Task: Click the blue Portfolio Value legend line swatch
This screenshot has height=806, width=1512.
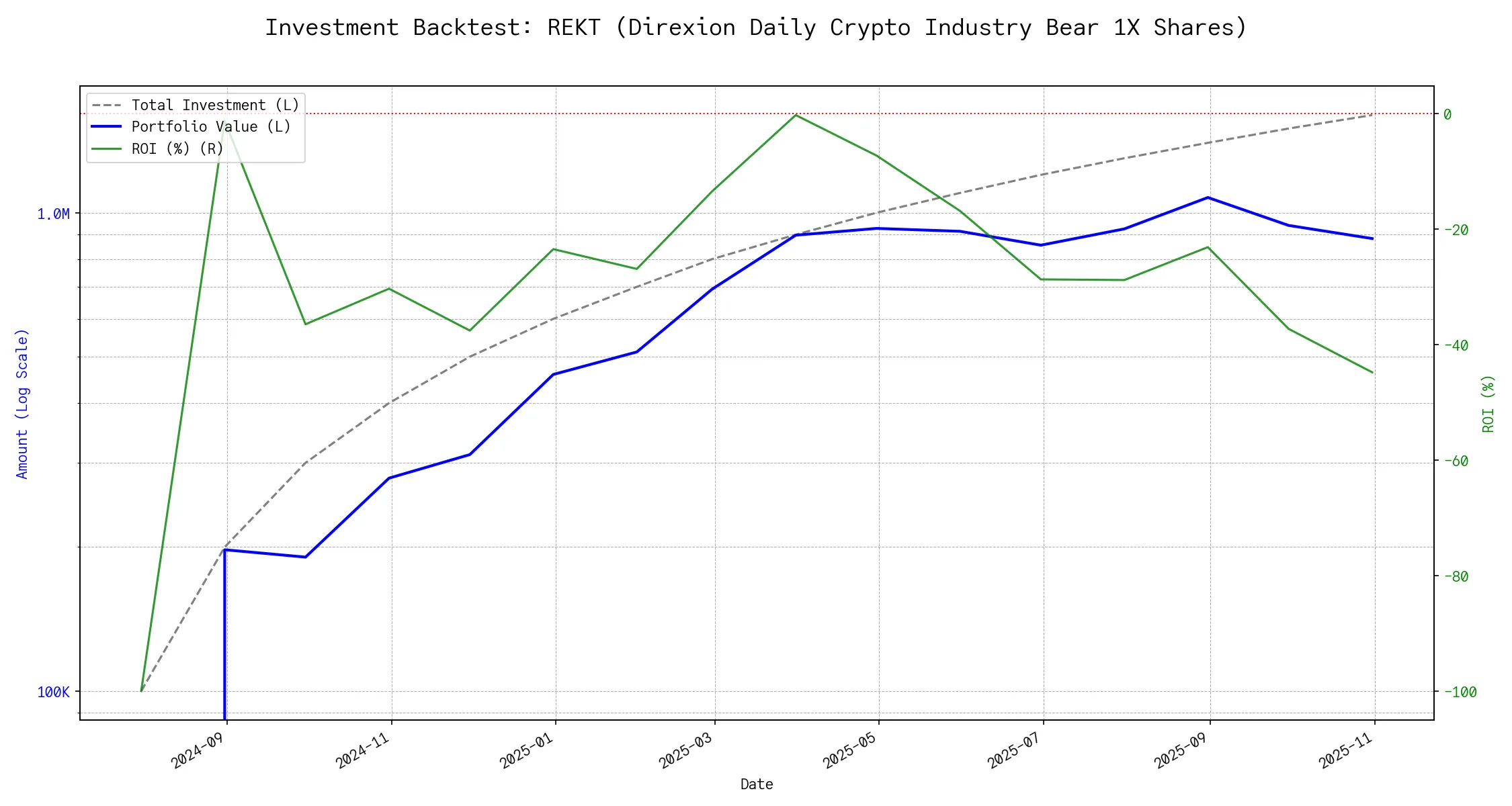Action: [x=106, y=127]
